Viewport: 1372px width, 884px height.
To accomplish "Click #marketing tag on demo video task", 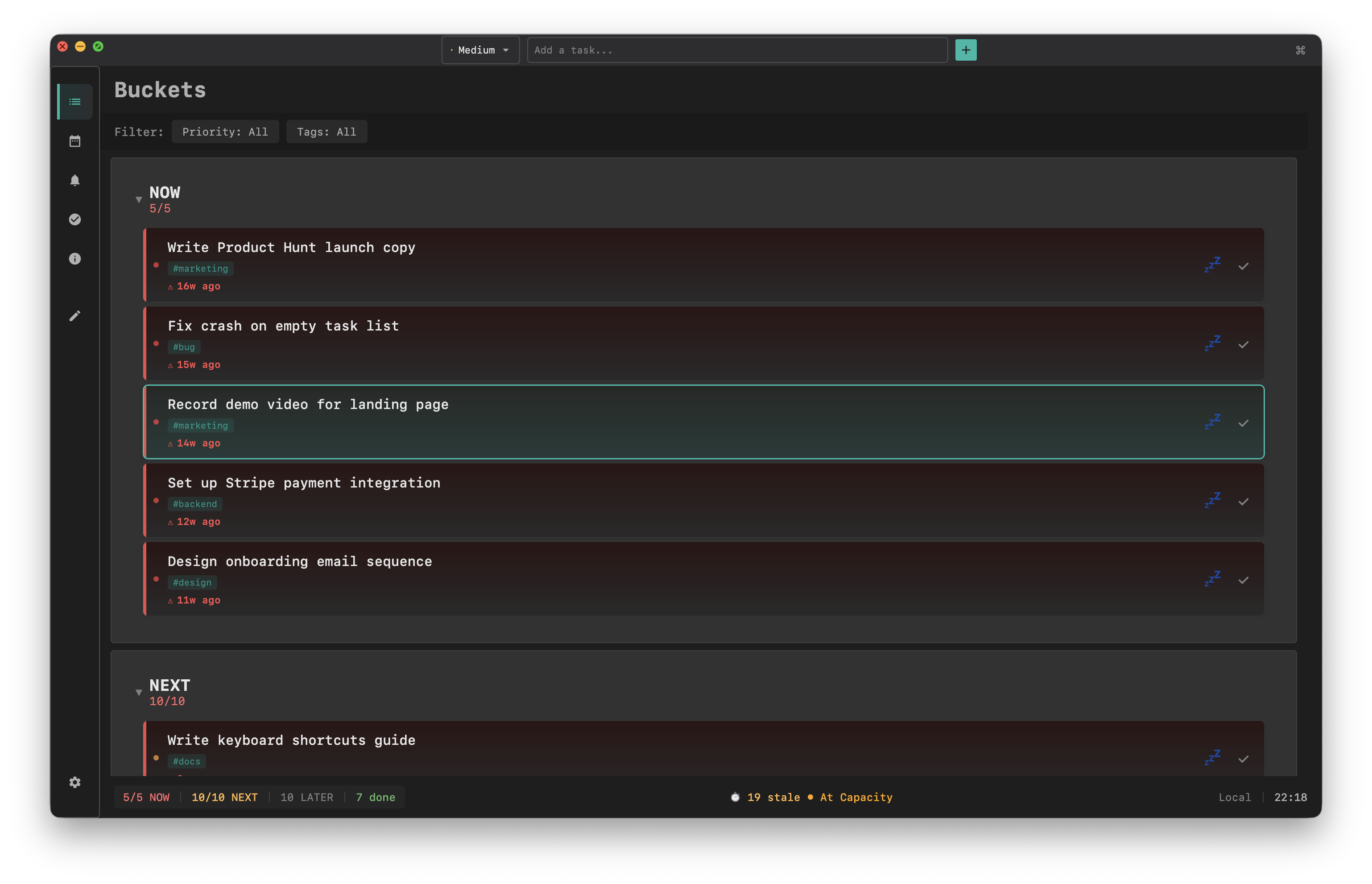I will pyautogui.click(x=200, y=425).
